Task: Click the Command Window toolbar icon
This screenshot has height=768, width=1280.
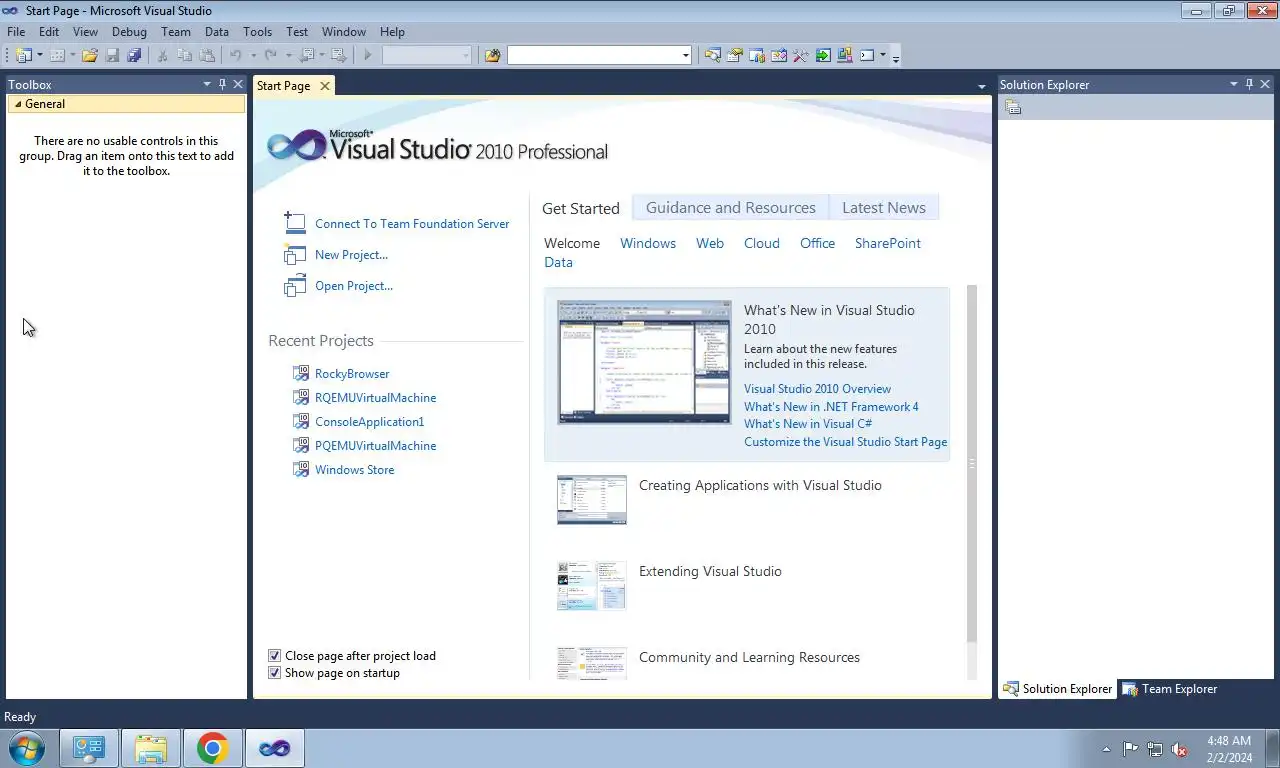Action: tap(867, 55)
